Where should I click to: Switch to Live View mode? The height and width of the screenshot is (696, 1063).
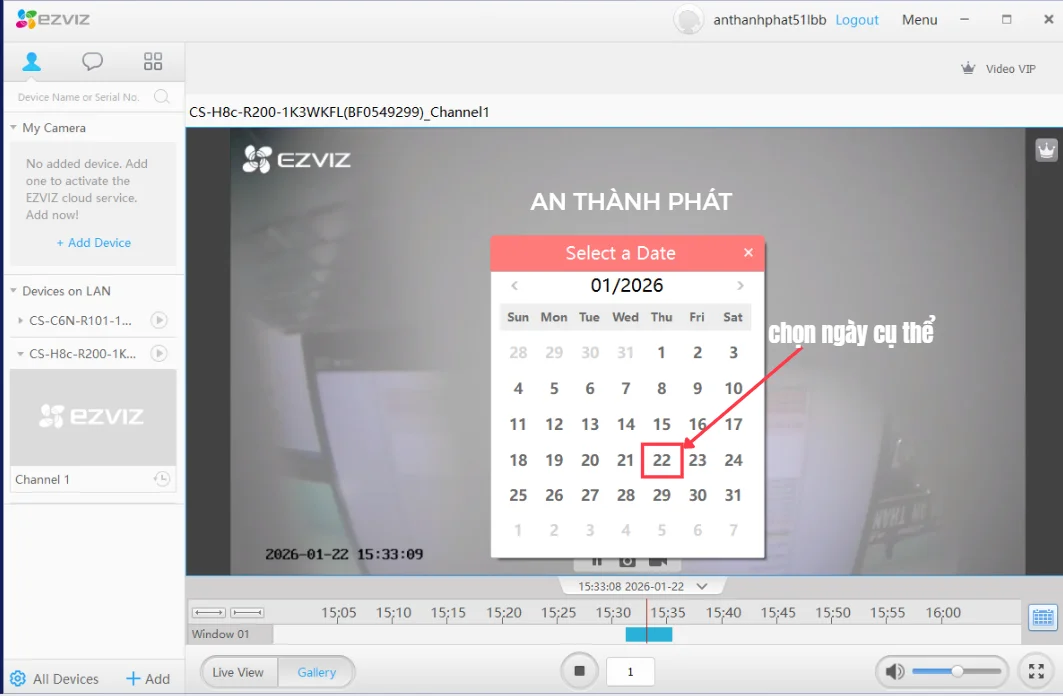[238, 672]
